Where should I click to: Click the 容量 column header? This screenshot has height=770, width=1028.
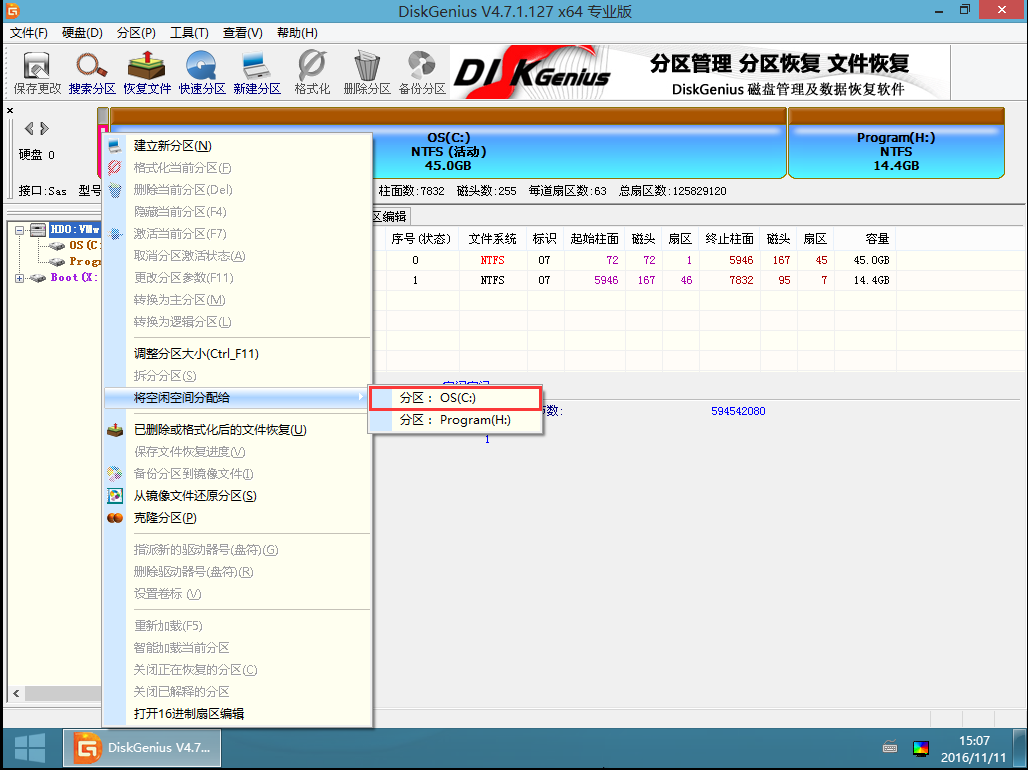865,239
